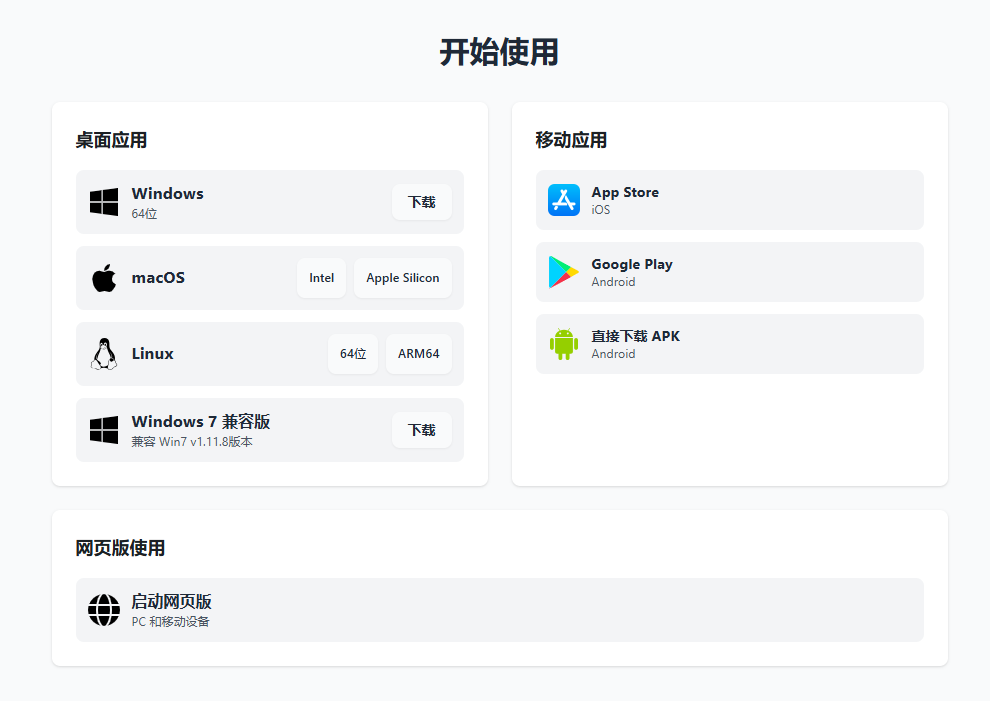This screenshot has height=701, width=990.
Task: Open the 直接下载 APK link
Action: [x=730, y=344]
